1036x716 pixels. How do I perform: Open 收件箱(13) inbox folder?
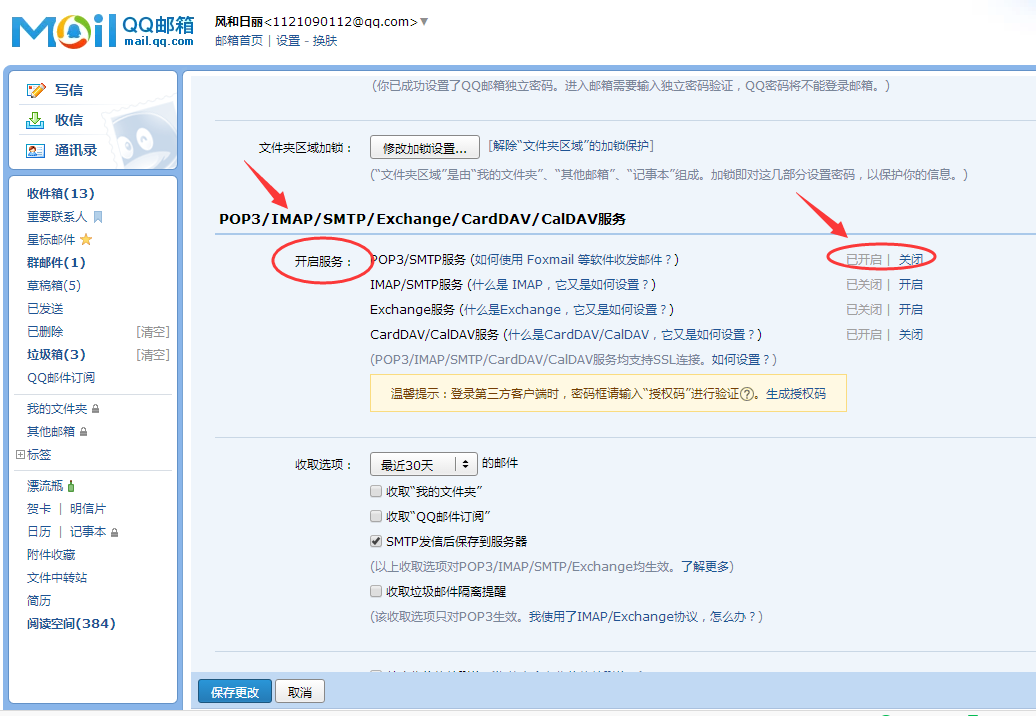point(60,194)
